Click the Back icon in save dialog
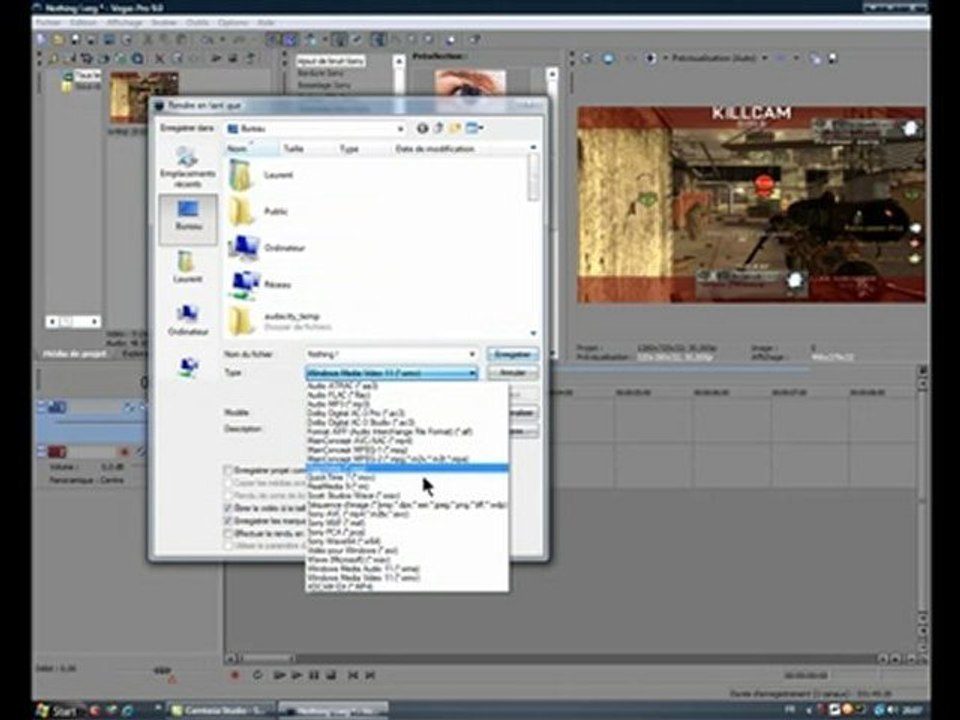Screen dimensions: 960x720 click(422, 128)
